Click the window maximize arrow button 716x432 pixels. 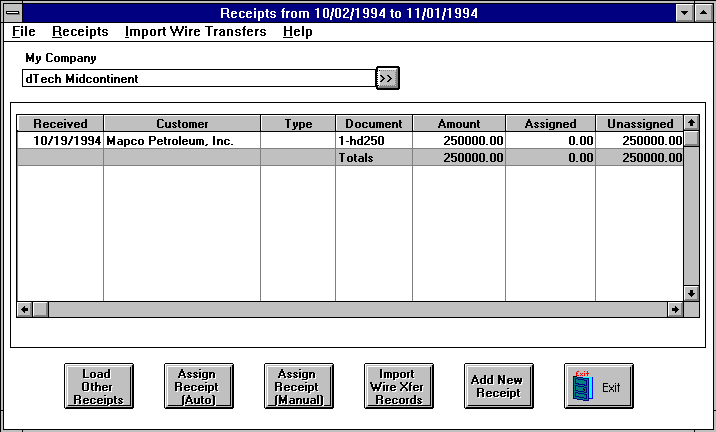[x=703, y=13]
